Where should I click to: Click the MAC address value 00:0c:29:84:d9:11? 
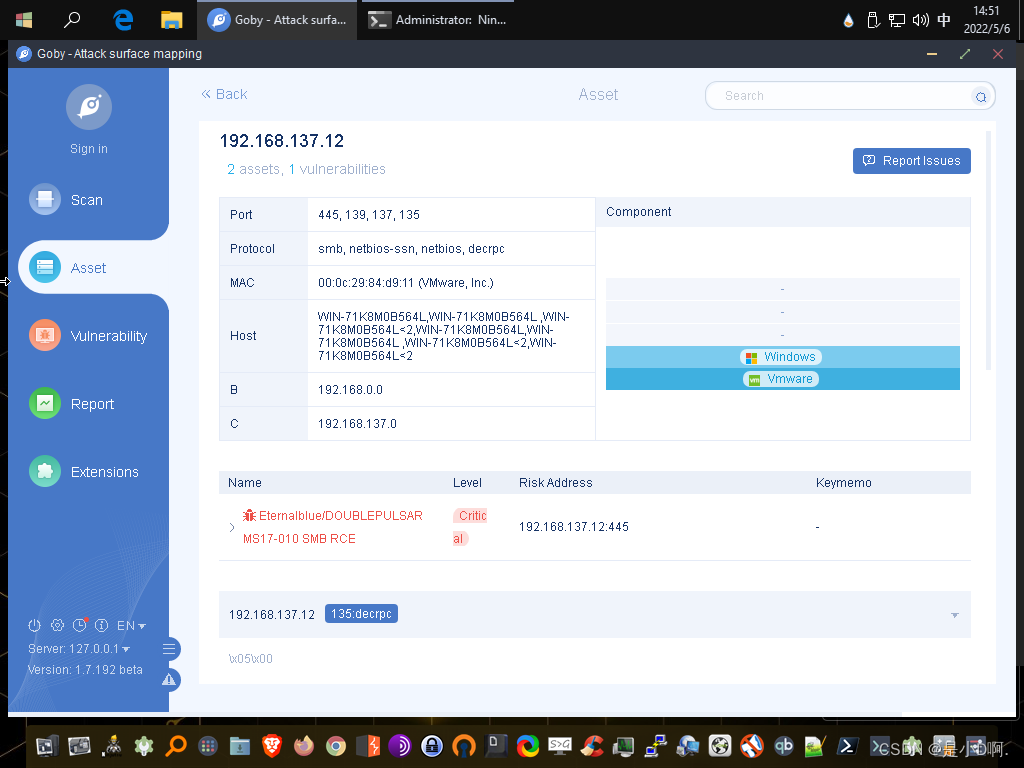click(406, 283)
